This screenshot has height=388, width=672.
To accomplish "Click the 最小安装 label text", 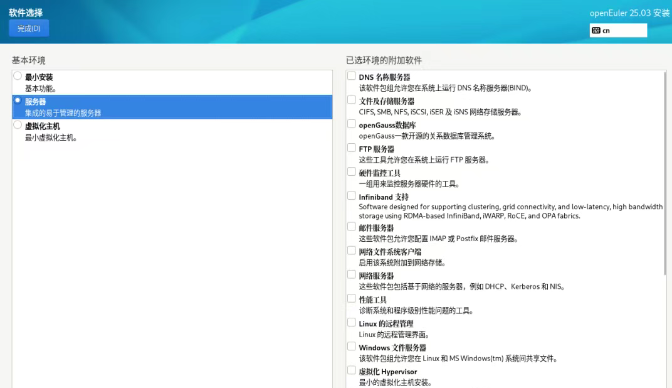I will point(39,77).
